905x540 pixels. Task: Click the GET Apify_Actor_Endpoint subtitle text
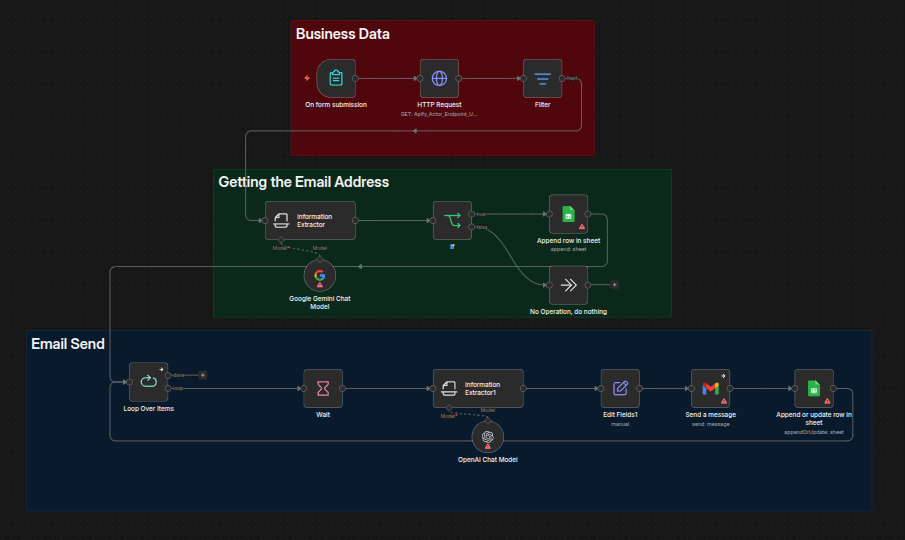439,114
